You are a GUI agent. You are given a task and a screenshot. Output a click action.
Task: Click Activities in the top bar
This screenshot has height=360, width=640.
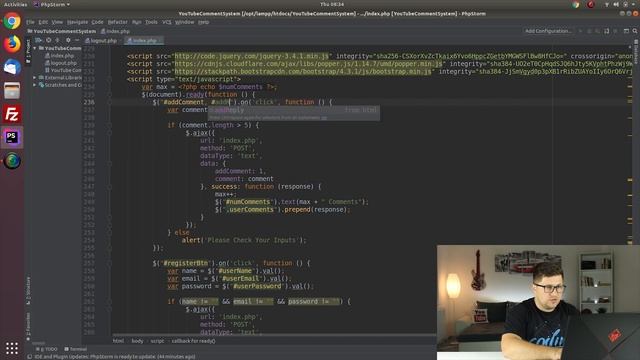click(x=15, y=4)
